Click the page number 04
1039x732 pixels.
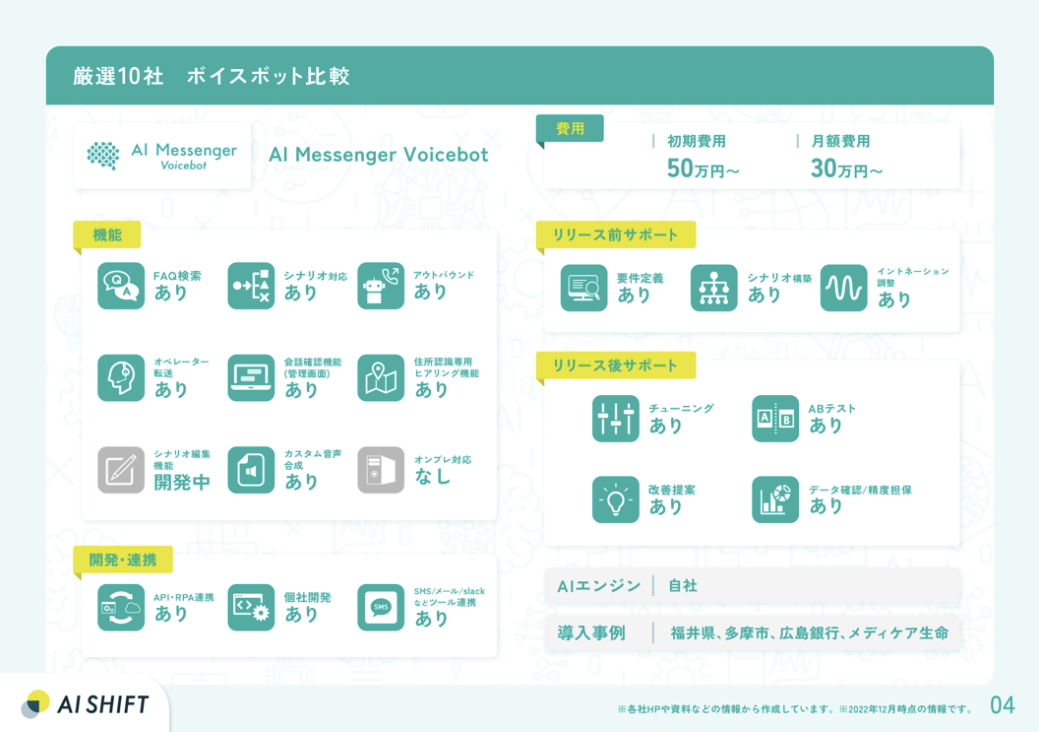point(1003,705)
